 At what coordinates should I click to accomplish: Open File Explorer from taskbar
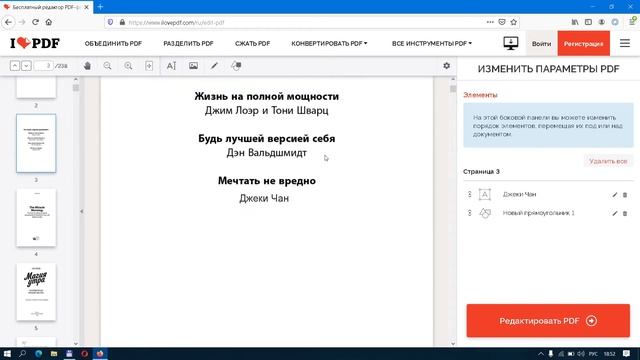(53, 353)
